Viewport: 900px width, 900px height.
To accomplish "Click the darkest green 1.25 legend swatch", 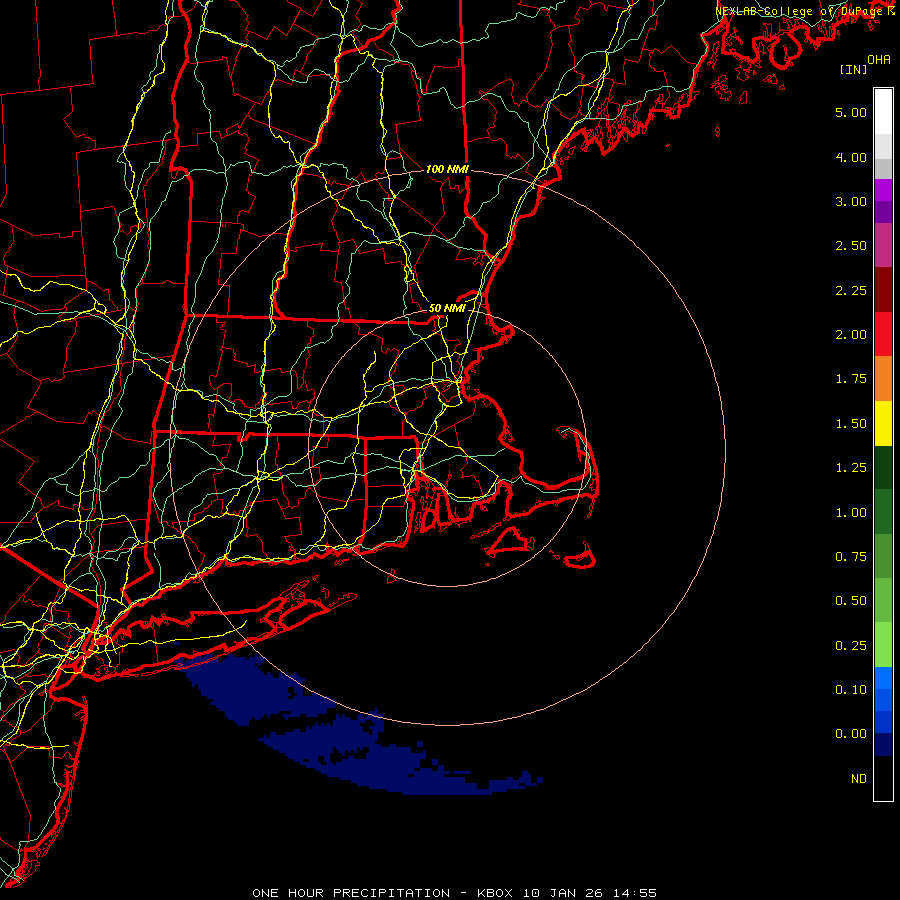I will [x=883, y=467].
